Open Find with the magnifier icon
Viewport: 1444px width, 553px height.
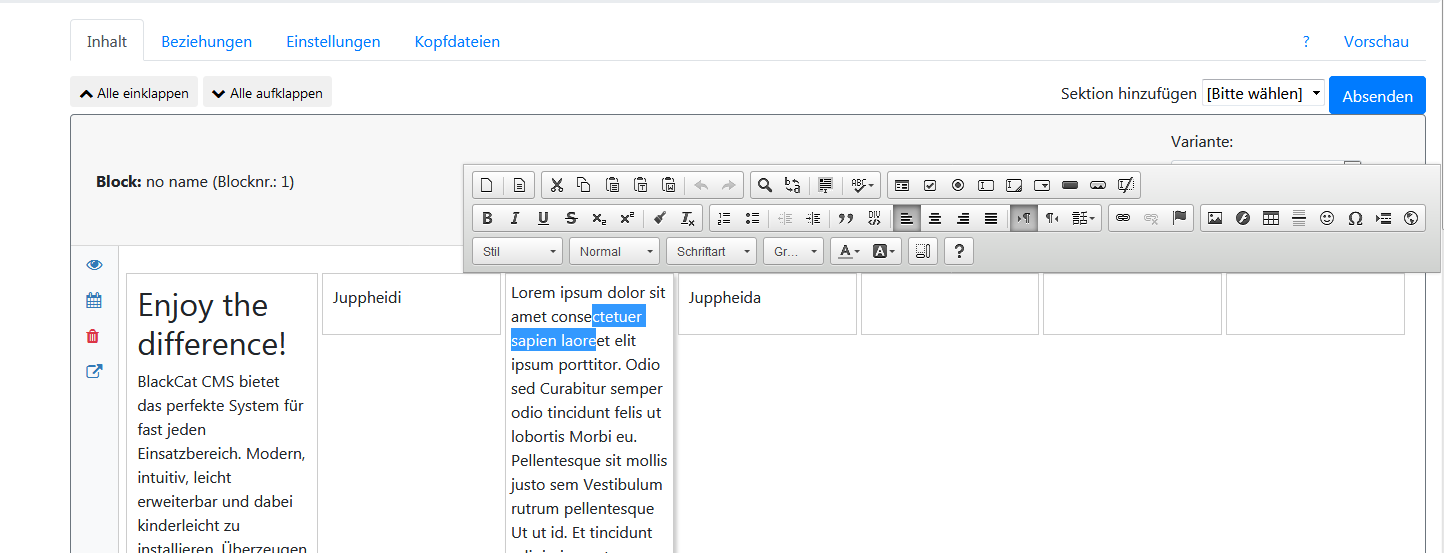[x=765, y=185]
